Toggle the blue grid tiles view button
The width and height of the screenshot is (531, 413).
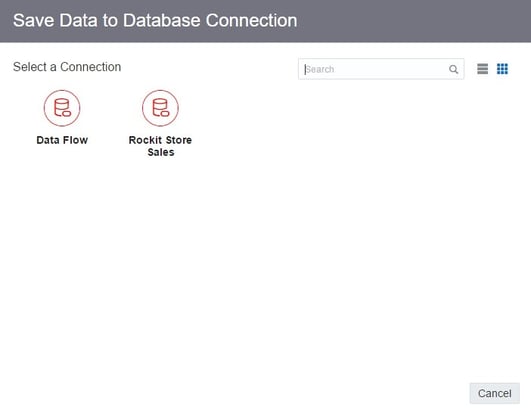click(502, 69)
